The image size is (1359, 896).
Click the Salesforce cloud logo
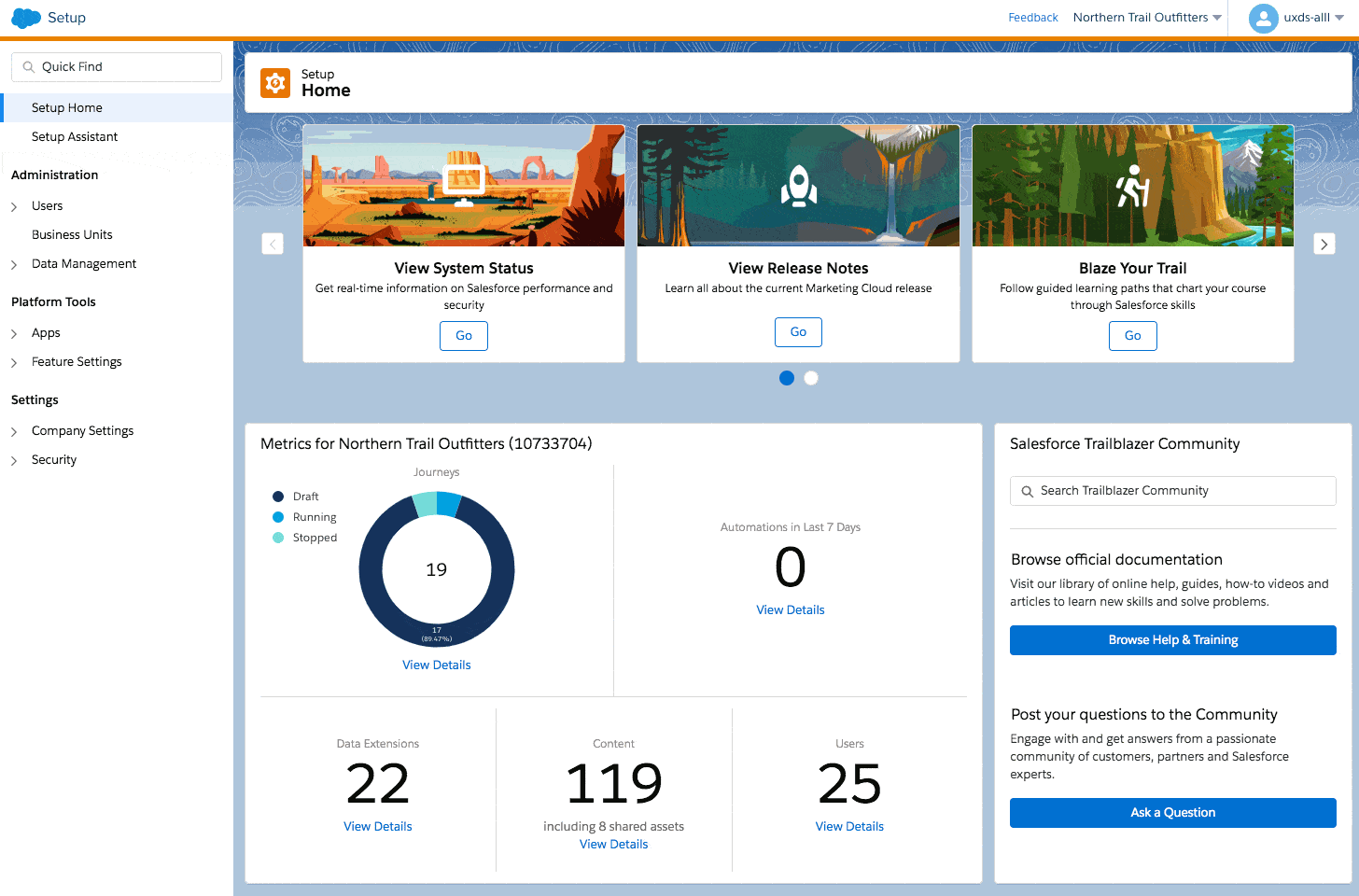point(26,18)
